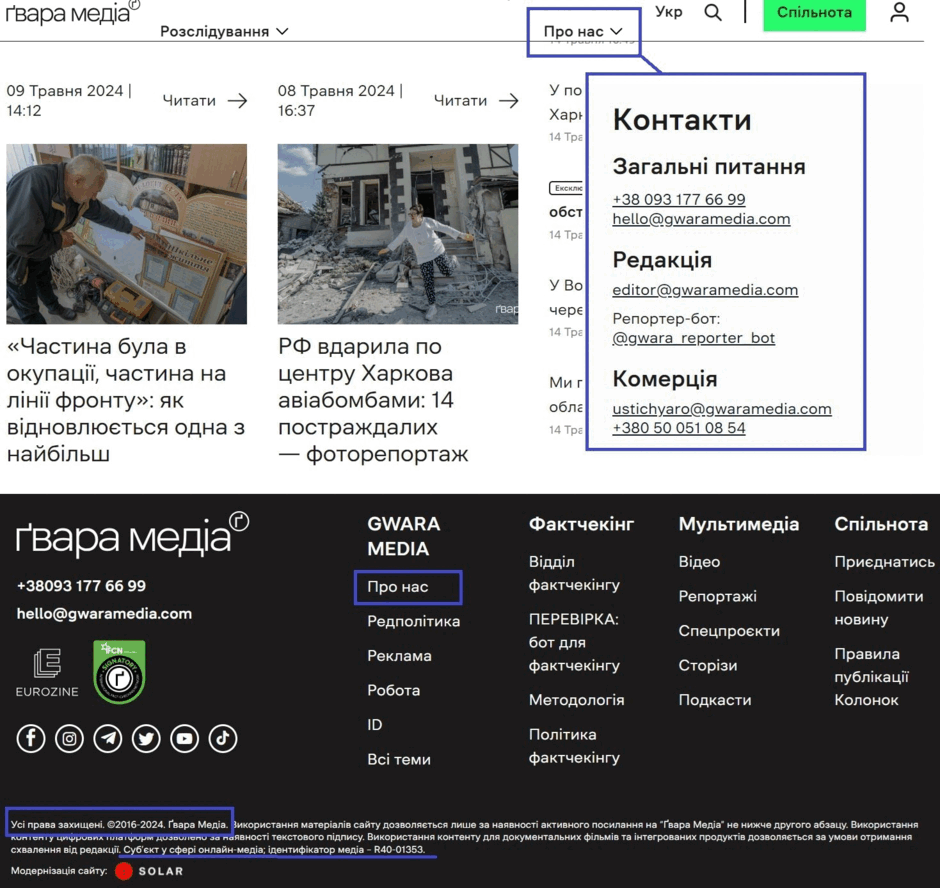The image size is (940, 888).
Task: Open the Kharkiv bombing photo report image
Action: click(x=397, y=234)
